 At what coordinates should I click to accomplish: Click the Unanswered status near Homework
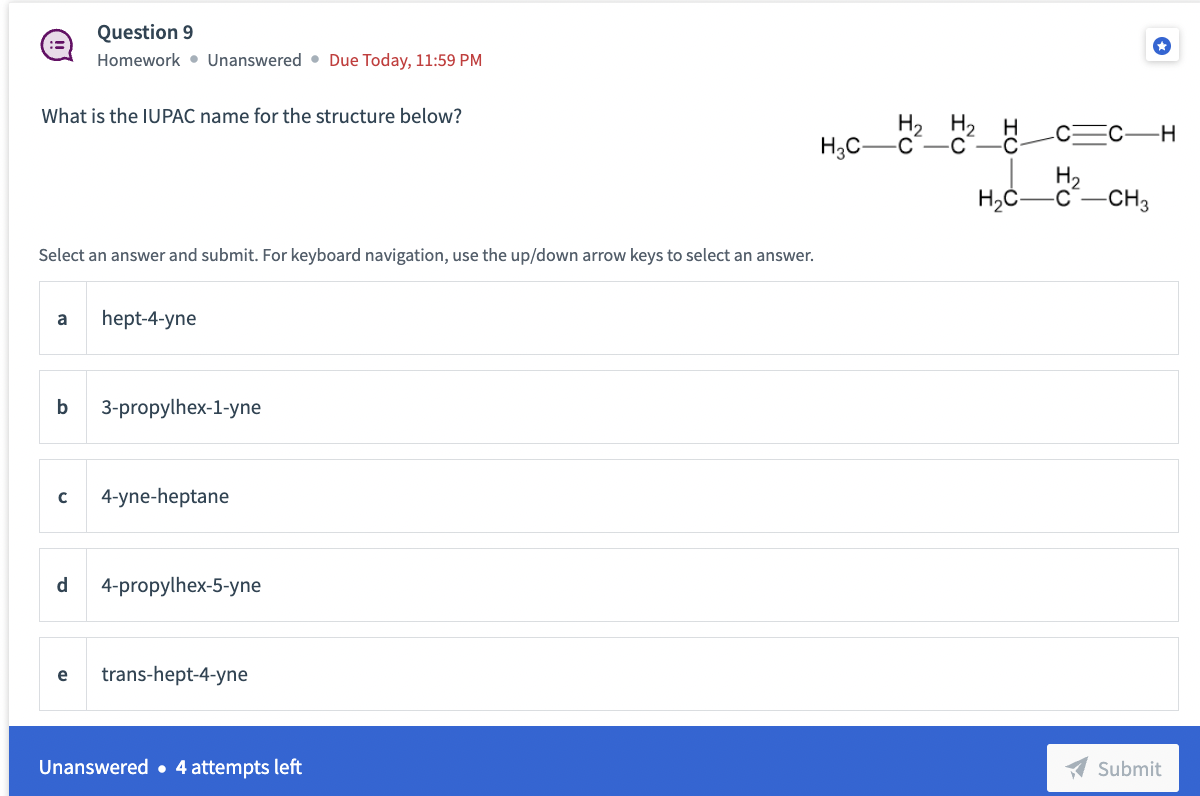click(x=254, y=60)
